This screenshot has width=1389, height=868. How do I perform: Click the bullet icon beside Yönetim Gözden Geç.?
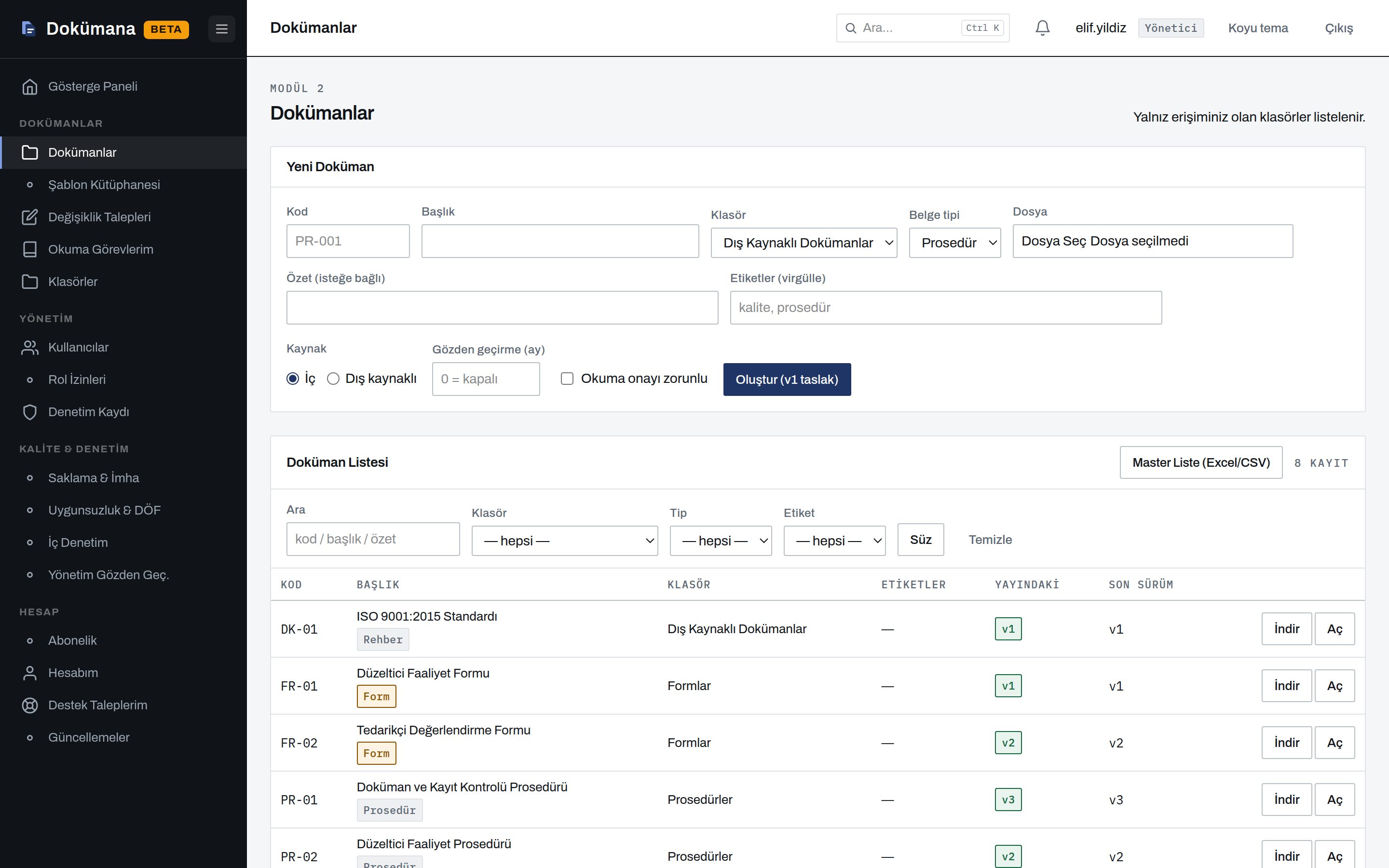click(x=30, y=575)
